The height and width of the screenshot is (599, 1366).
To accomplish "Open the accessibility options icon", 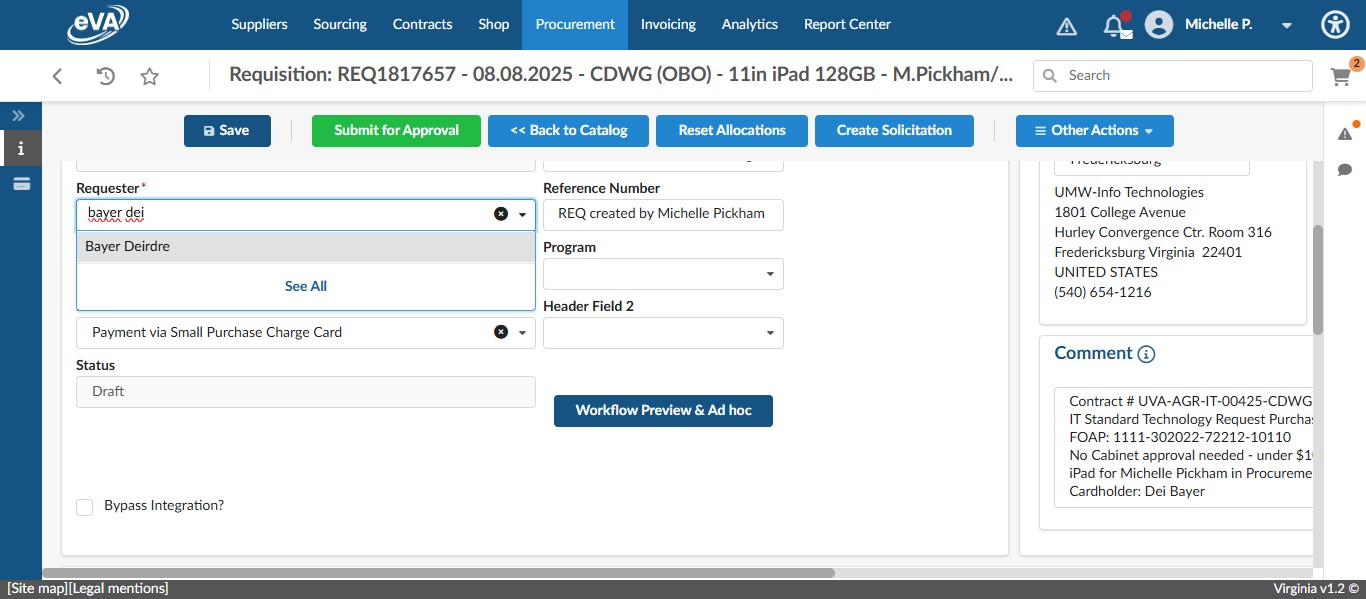I will (1335, 24).
